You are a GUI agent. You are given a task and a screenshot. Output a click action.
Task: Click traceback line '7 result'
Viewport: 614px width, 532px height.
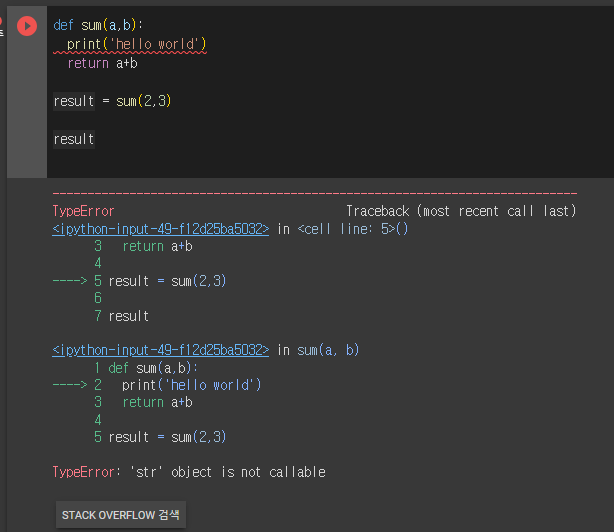click(x=121, y=316)
